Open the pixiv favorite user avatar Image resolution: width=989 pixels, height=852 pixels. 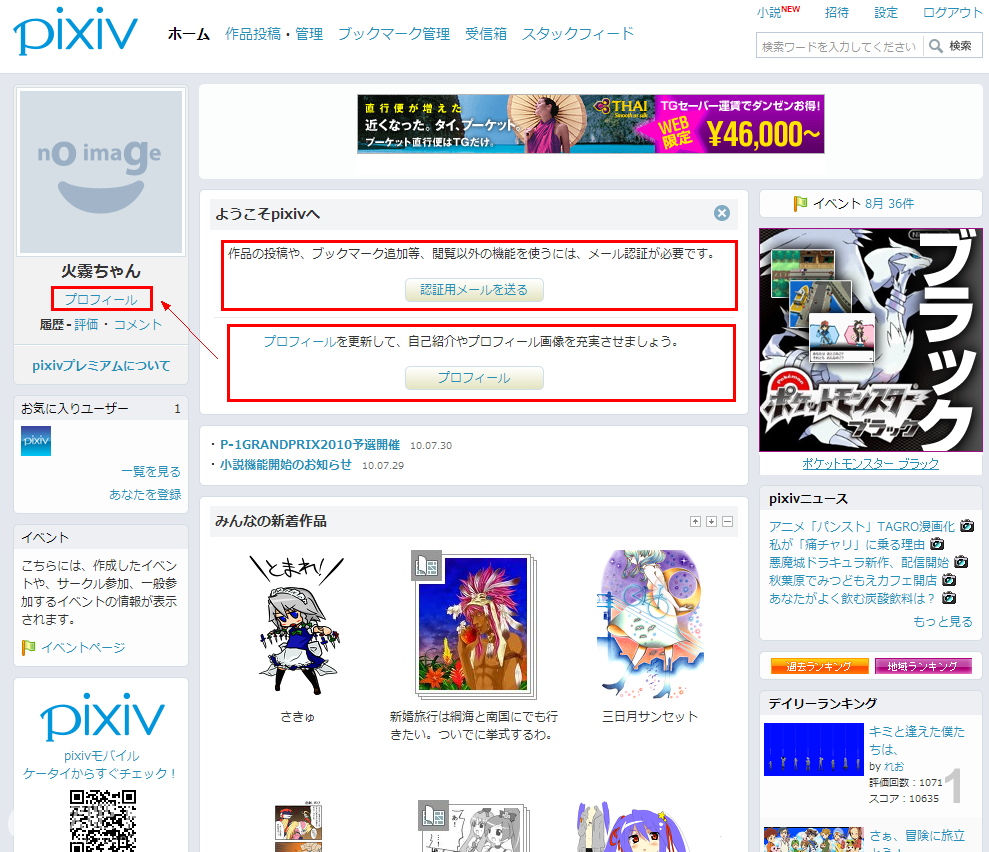[36, 441]
